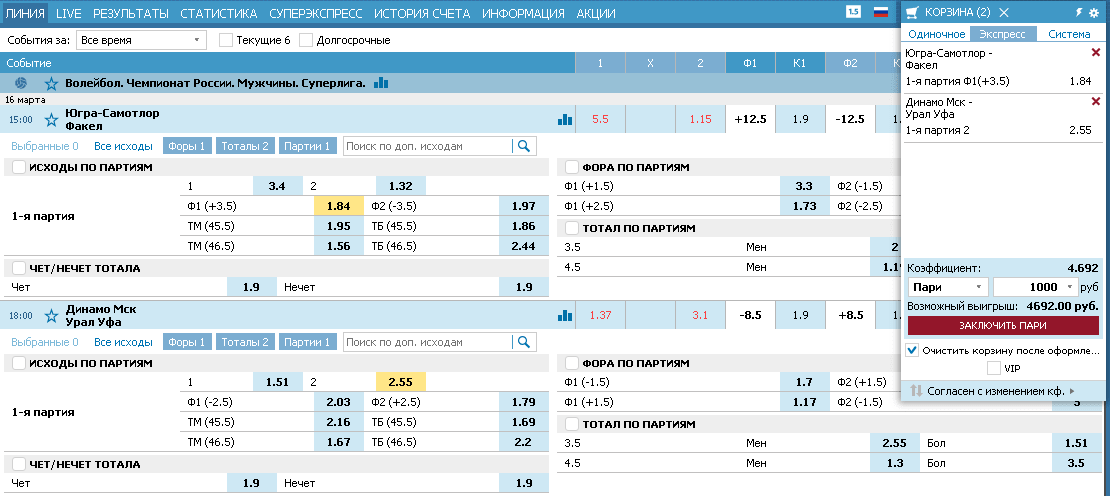Toggle Исходы по партиям checkbox for Югра-Самотлор
The image size is (1110, 496).
(x=19, y=167)
